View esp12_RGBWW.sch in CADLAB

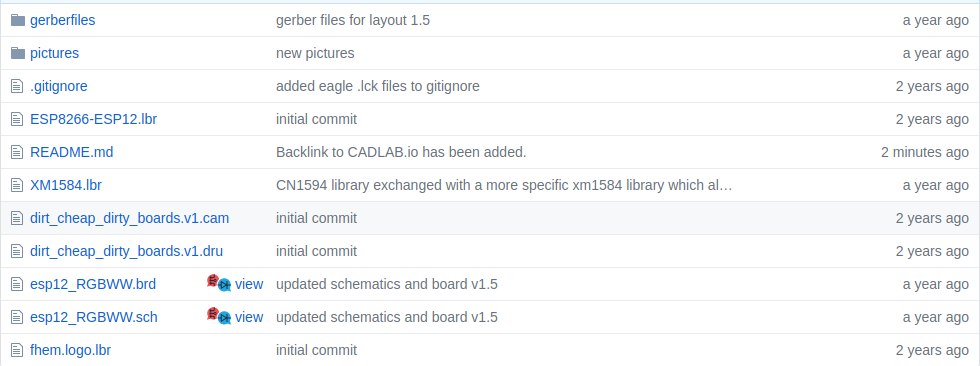[x=249, y=317]
